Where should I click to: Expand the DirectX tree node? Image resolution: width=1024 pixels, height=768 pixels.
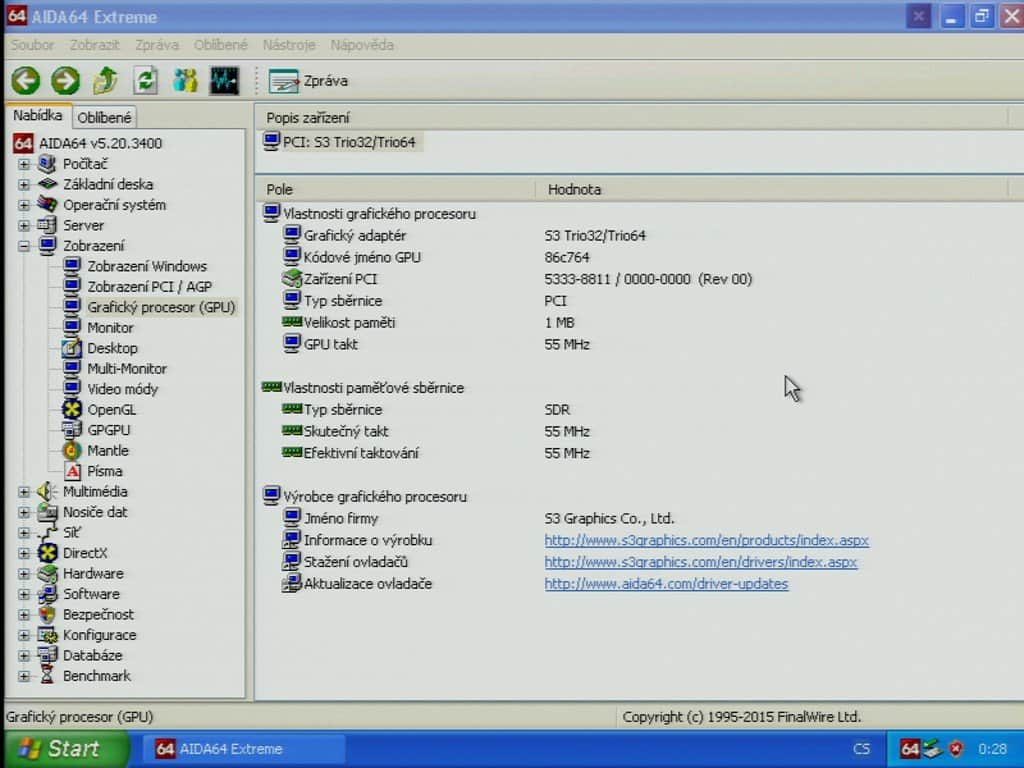pos(24,553)
